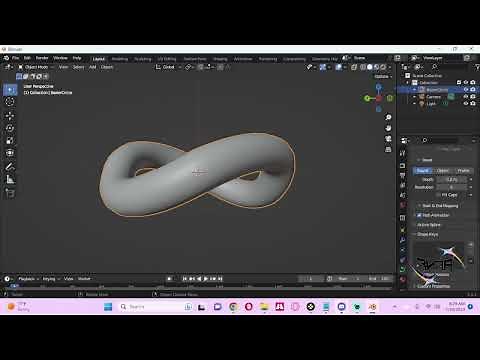The width and height of the screenshot is (480, 360).
Task: Select the Annotate tool
Action: 10,167
